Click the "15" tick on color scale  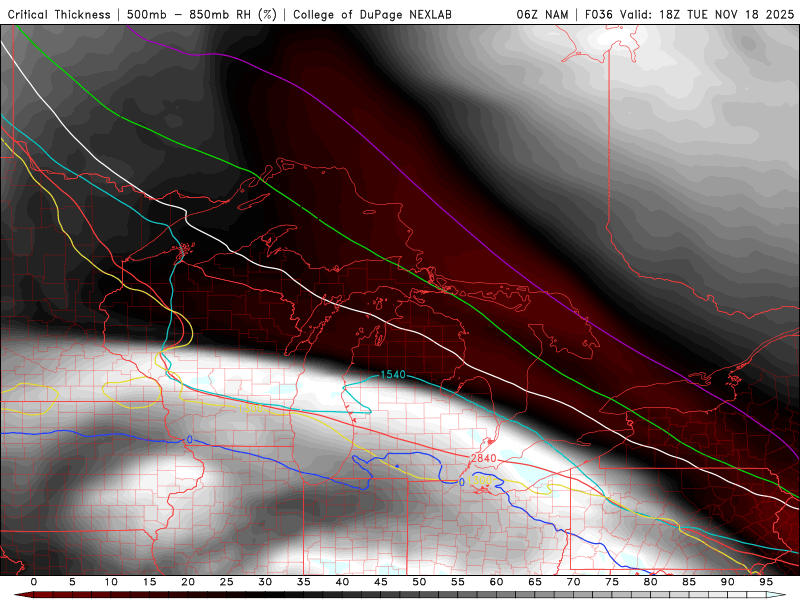coord(149,582)
